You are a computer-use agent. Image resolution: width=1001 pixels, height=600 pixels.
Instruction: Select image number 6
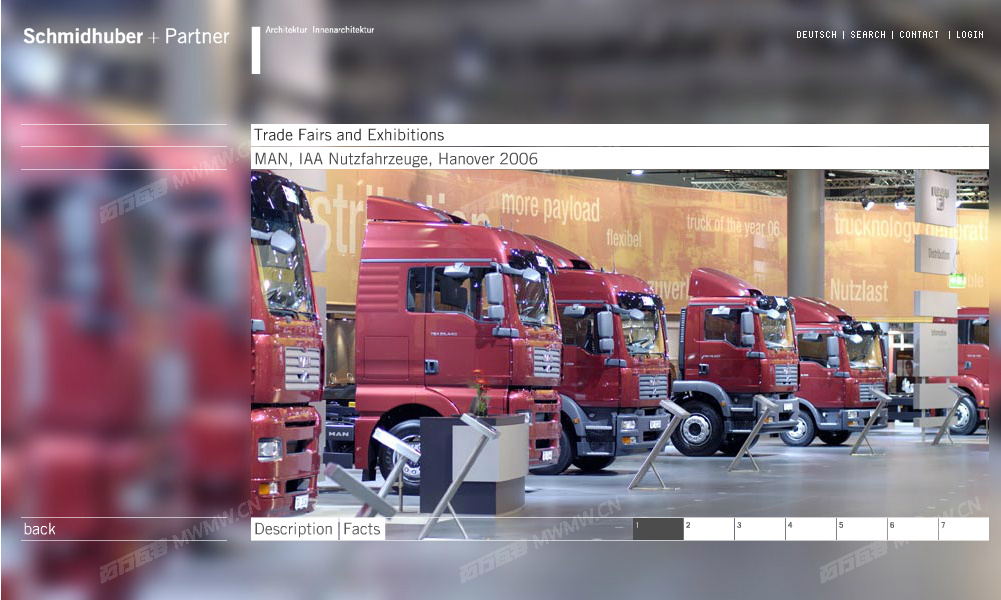click(x=914, y=529)
